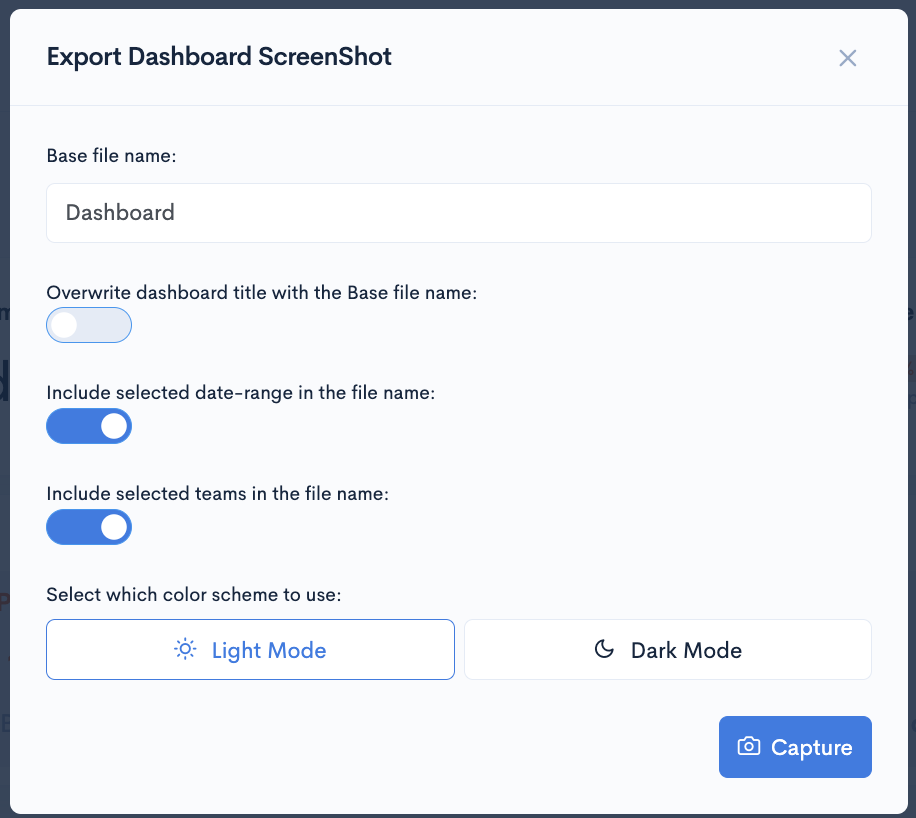Focus the Base file name input field
Image resolution: width=916 pixels, height=818 pixels.
(459, 213)
